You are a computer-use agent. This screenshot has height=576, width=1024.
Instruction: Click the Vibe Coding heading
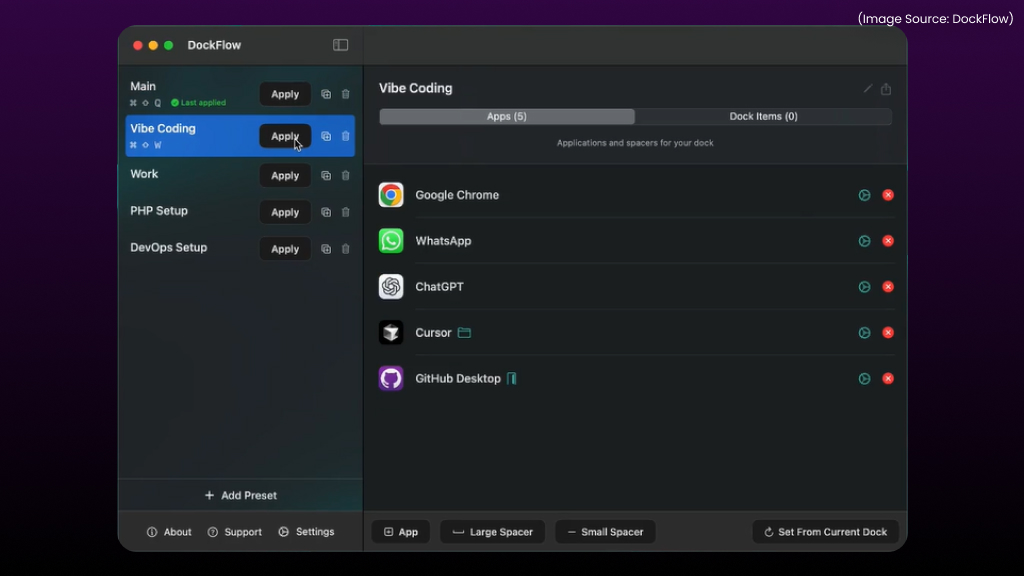click(x=415, y=88)
